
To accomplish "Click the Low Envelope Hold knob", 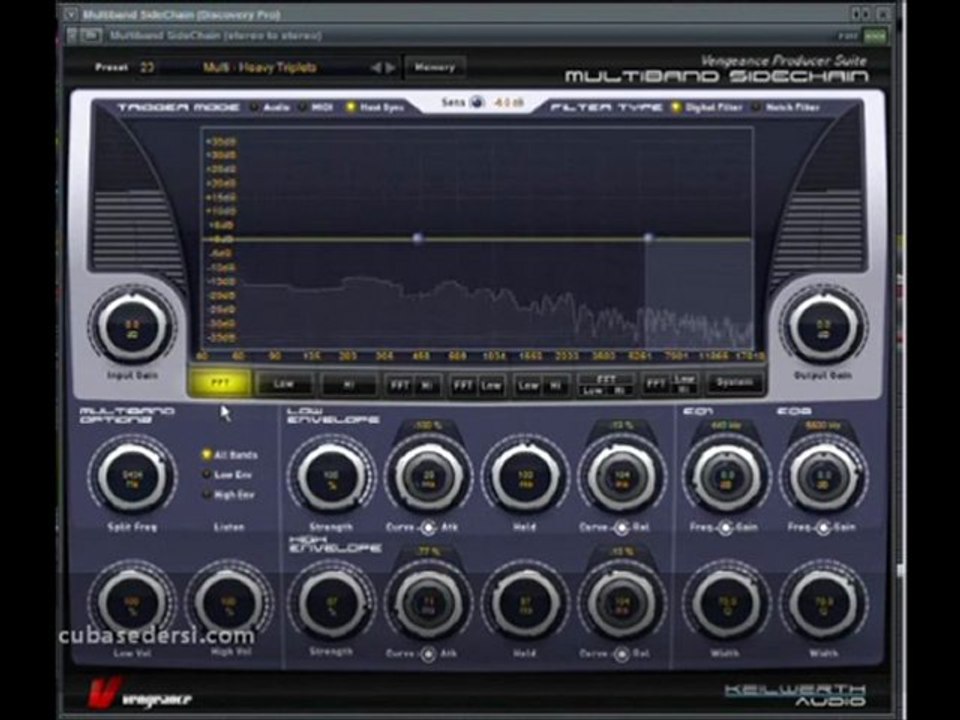I will tap(525, 477).
